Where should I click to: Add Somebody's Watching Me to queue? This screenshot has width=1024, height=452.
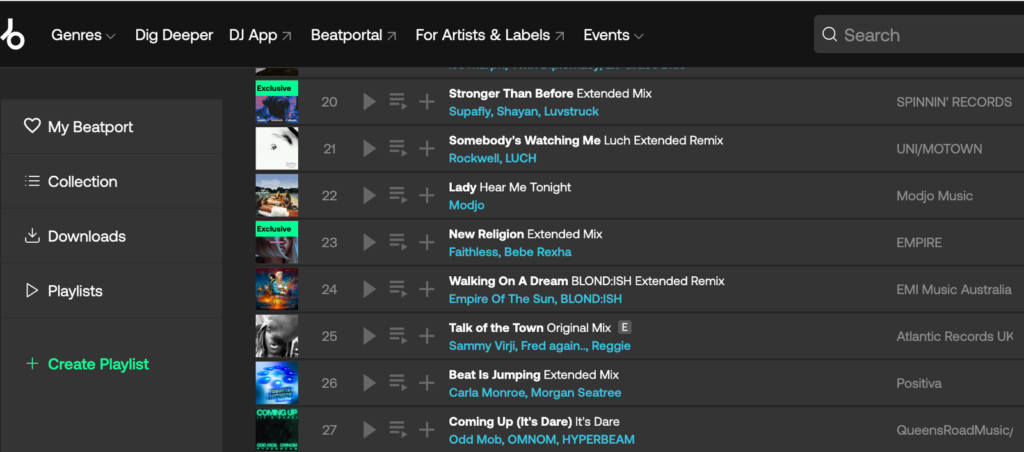(398, 149)
